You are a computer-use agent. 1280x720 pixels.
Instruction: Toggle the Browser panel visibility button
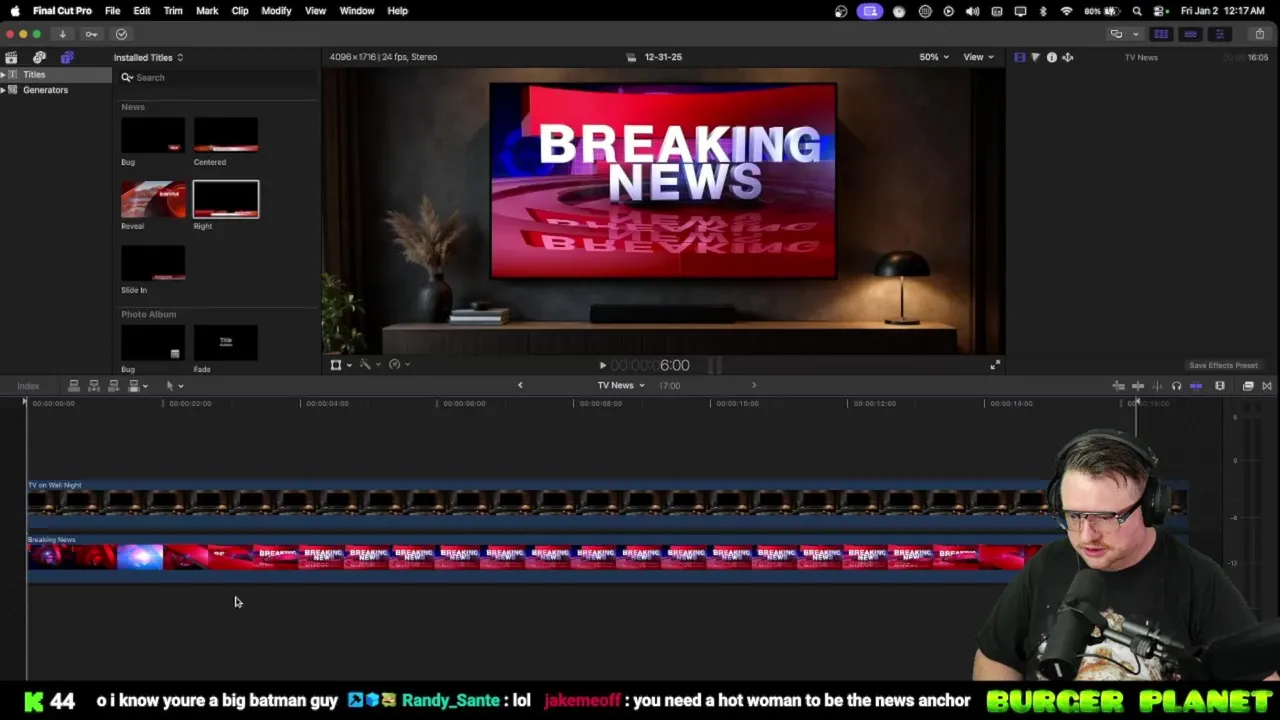1161,34
